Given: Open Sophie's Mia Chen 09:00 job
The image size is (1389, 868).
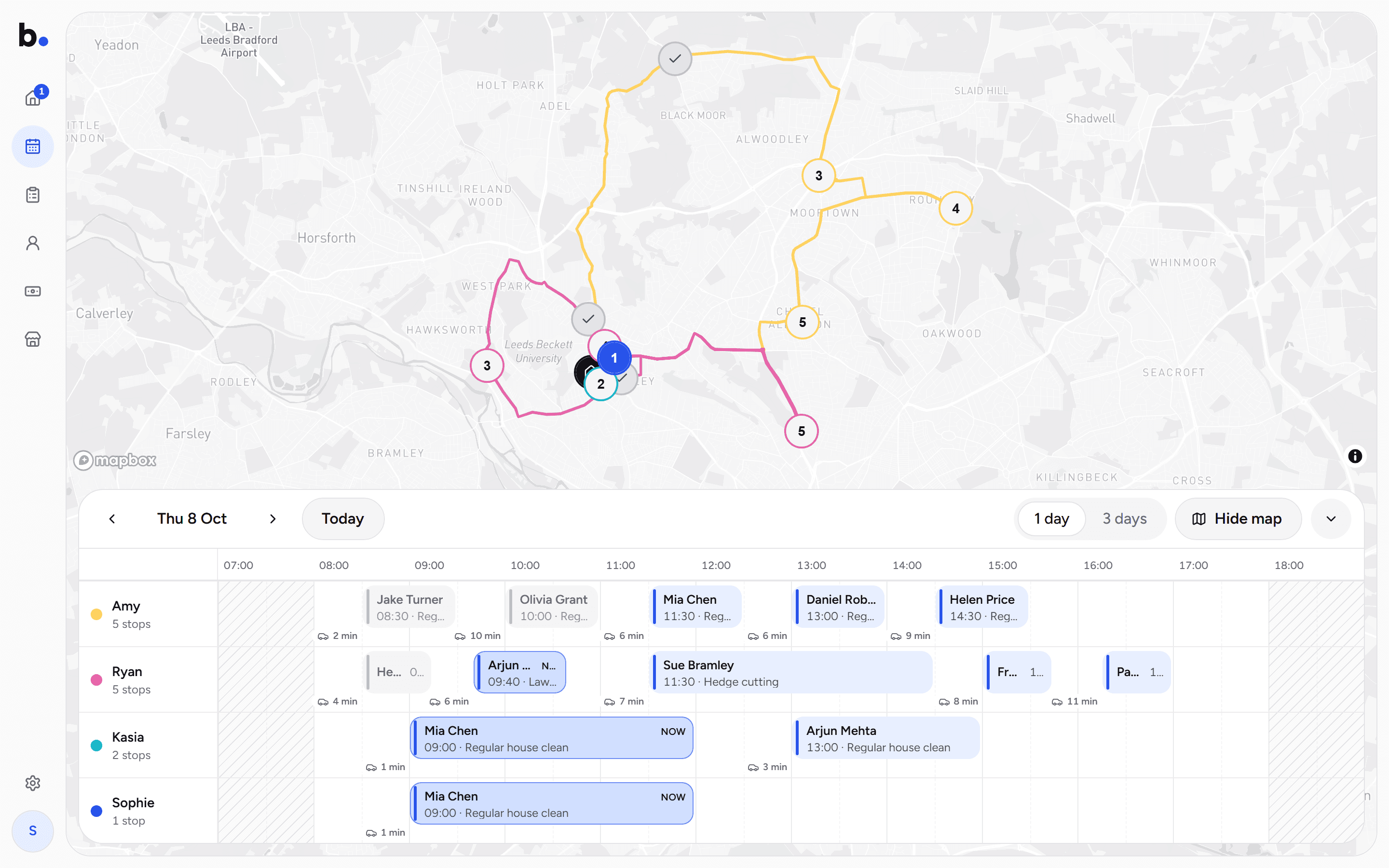Looking at the screenshot, I should click(552, 804).
